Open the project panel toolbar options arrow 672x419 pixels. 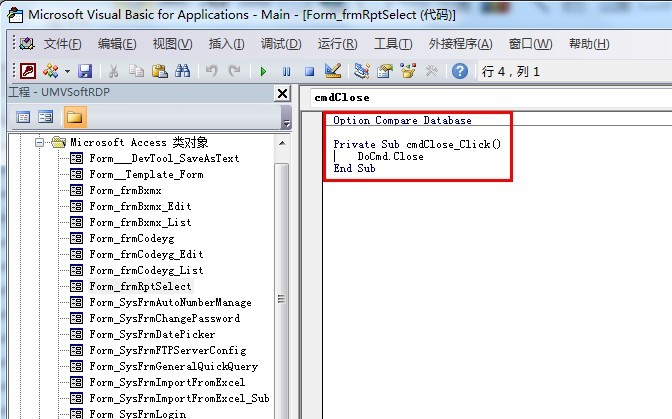[286, 123]
